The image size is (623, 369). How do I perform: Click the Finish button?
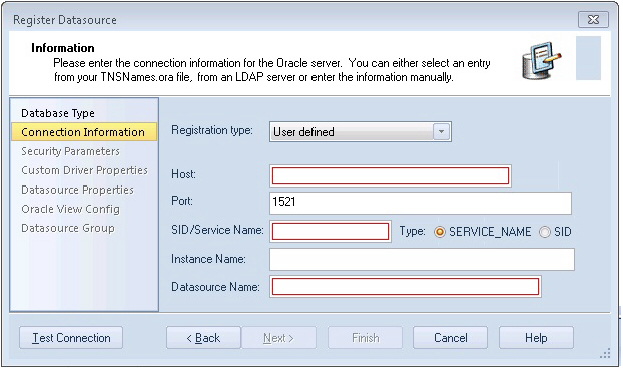(366, 338)
